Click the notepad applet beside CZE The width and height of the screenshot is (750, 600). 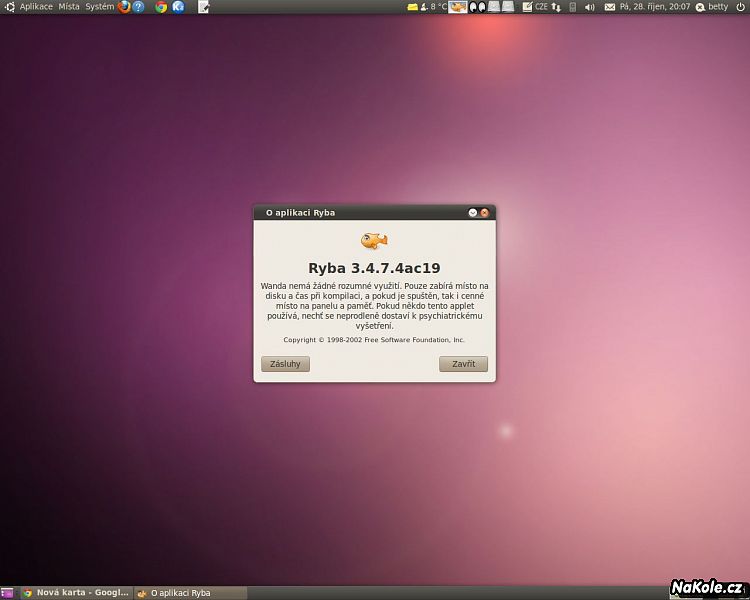pos(527,7)
